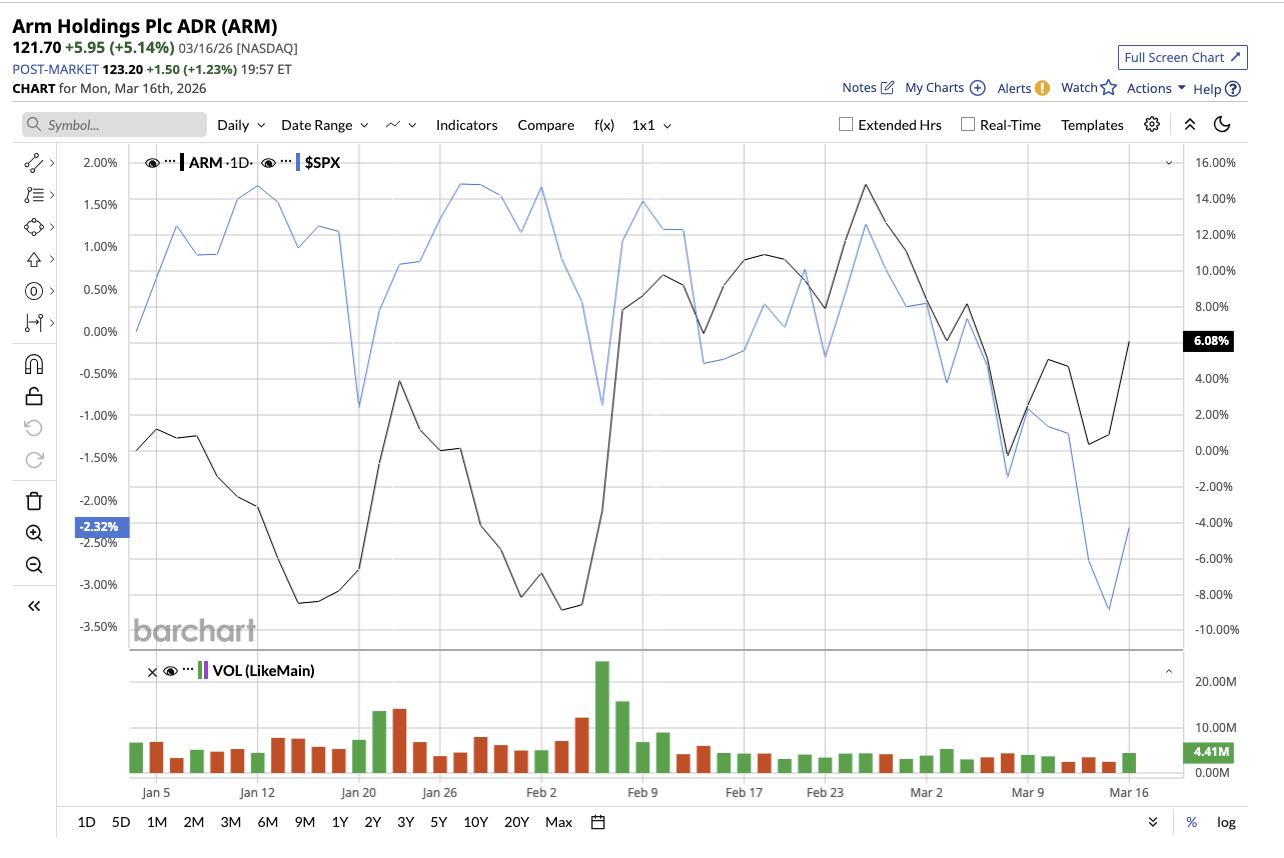Click the My Charts plus icon
Screen dimensions: 1284x858
(x=978, y=88)
